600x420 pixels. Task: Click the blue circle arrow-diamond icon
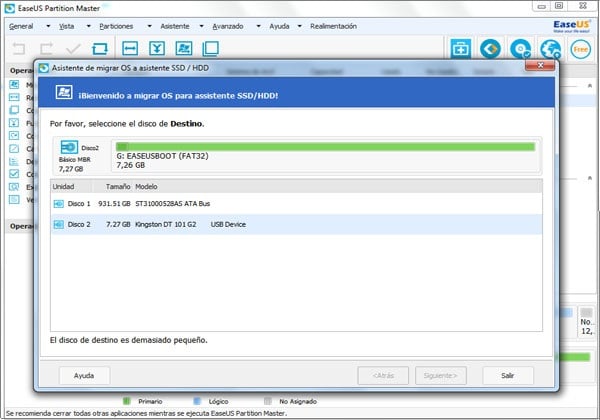(490, 49)
